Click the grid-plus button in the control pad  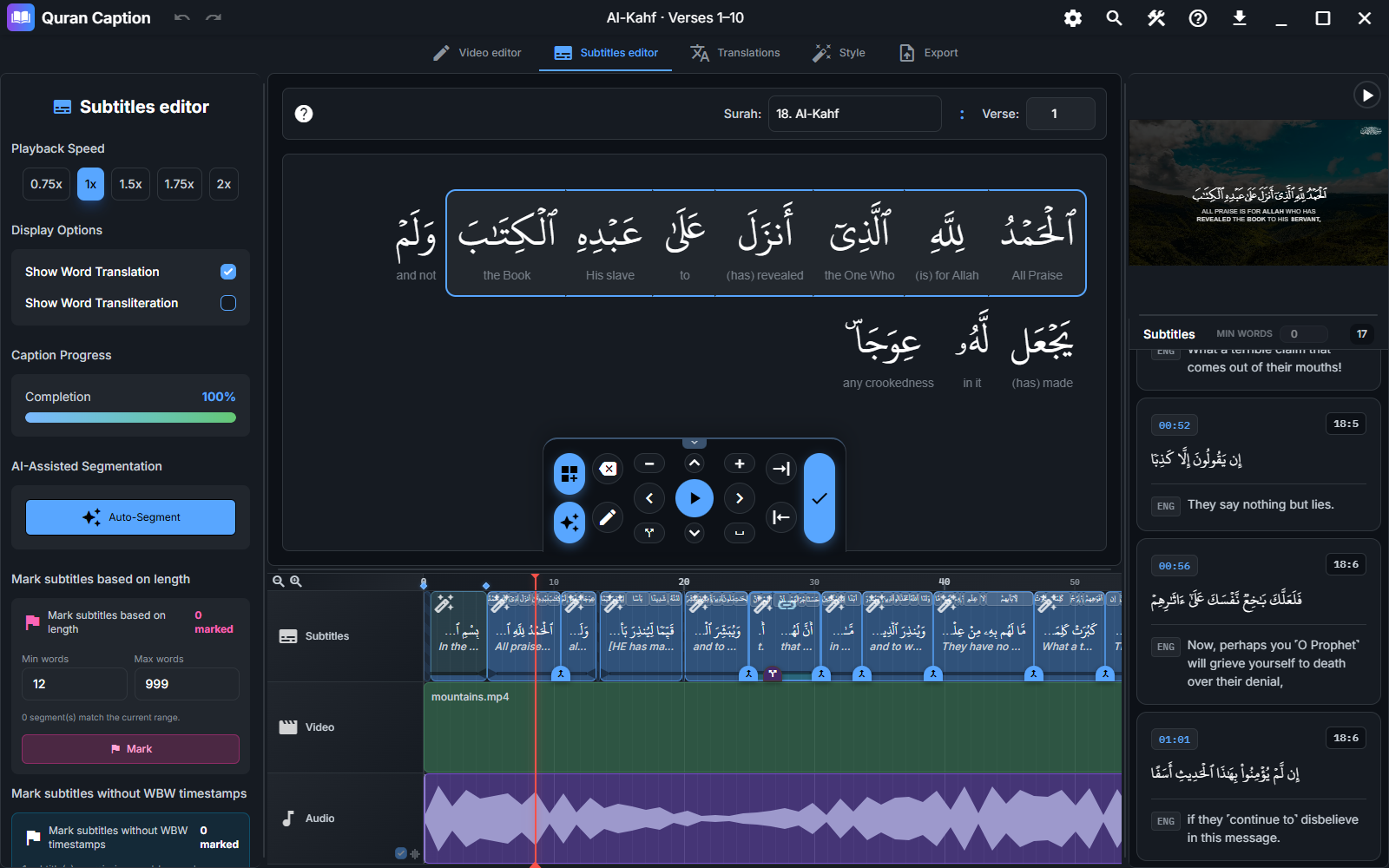coord(569,474)
